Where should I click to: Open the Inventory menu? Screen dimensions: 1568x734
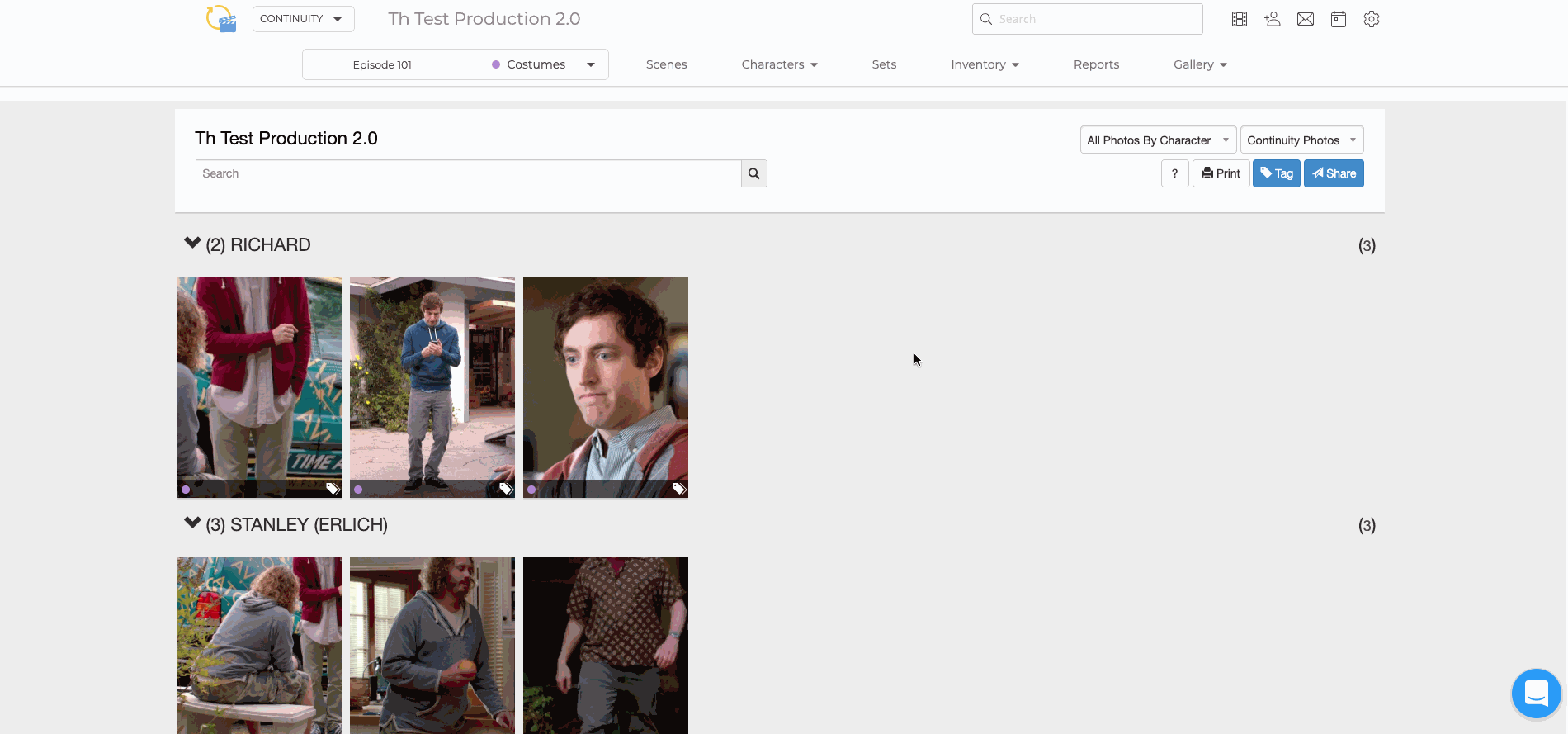(x=985, y=64)
